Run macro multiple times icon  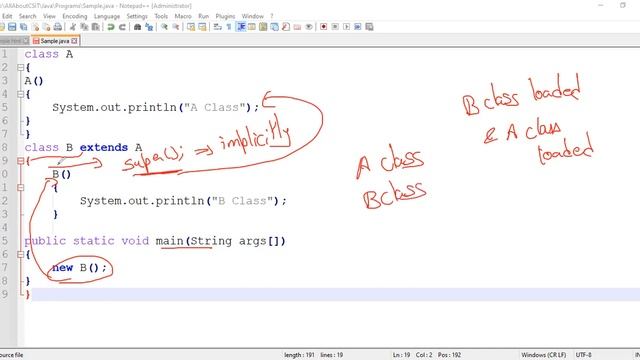tap(358, 27)
